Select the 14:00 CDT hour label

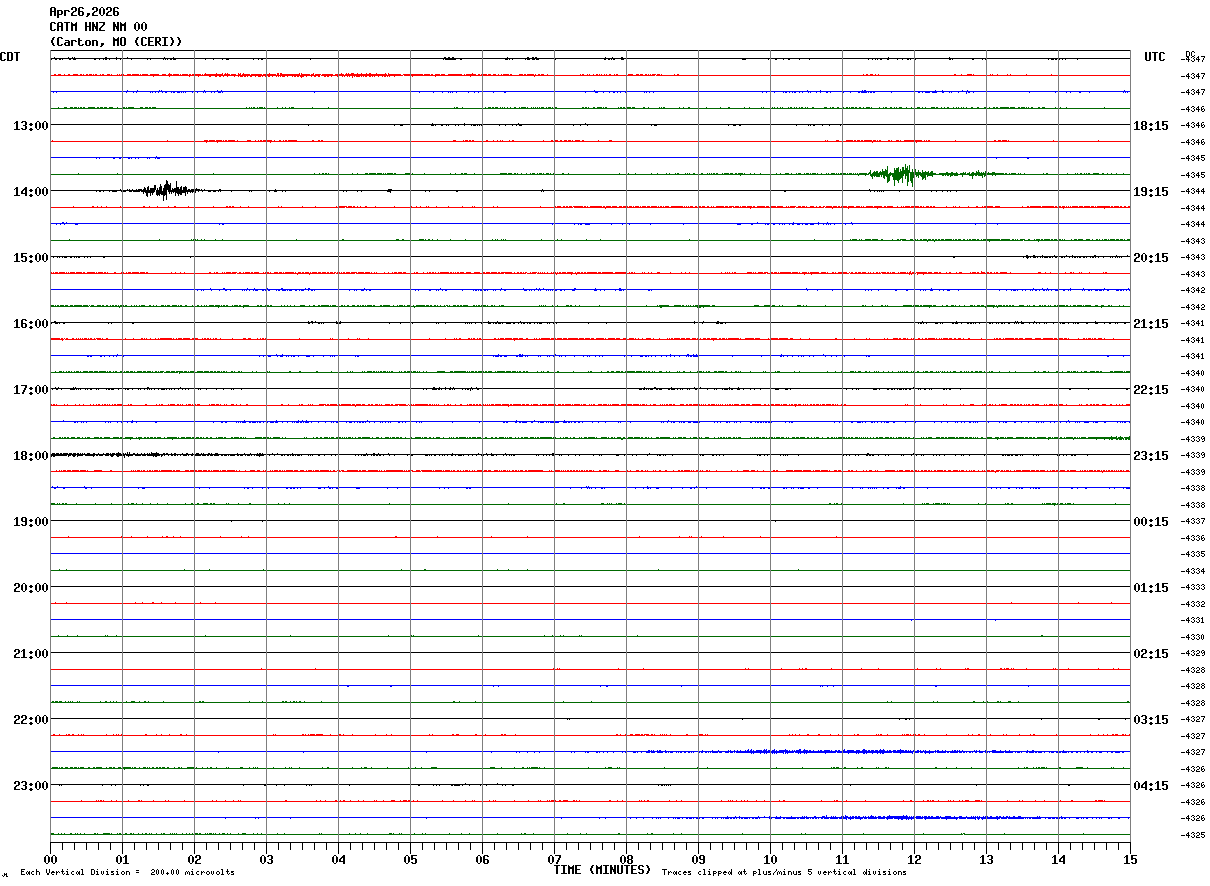30,191
